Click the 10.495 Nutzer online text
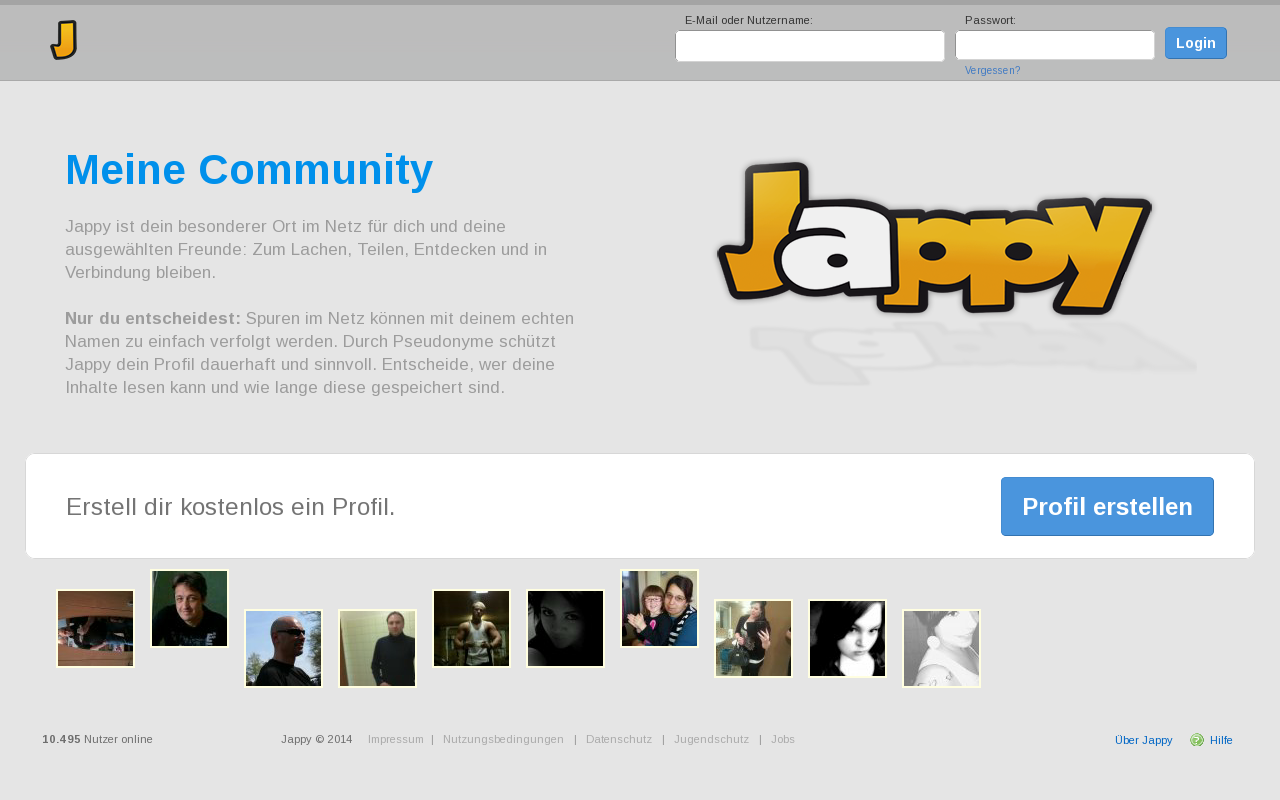1280x800 pixels. pyautogui.click(x=97, y=740)
